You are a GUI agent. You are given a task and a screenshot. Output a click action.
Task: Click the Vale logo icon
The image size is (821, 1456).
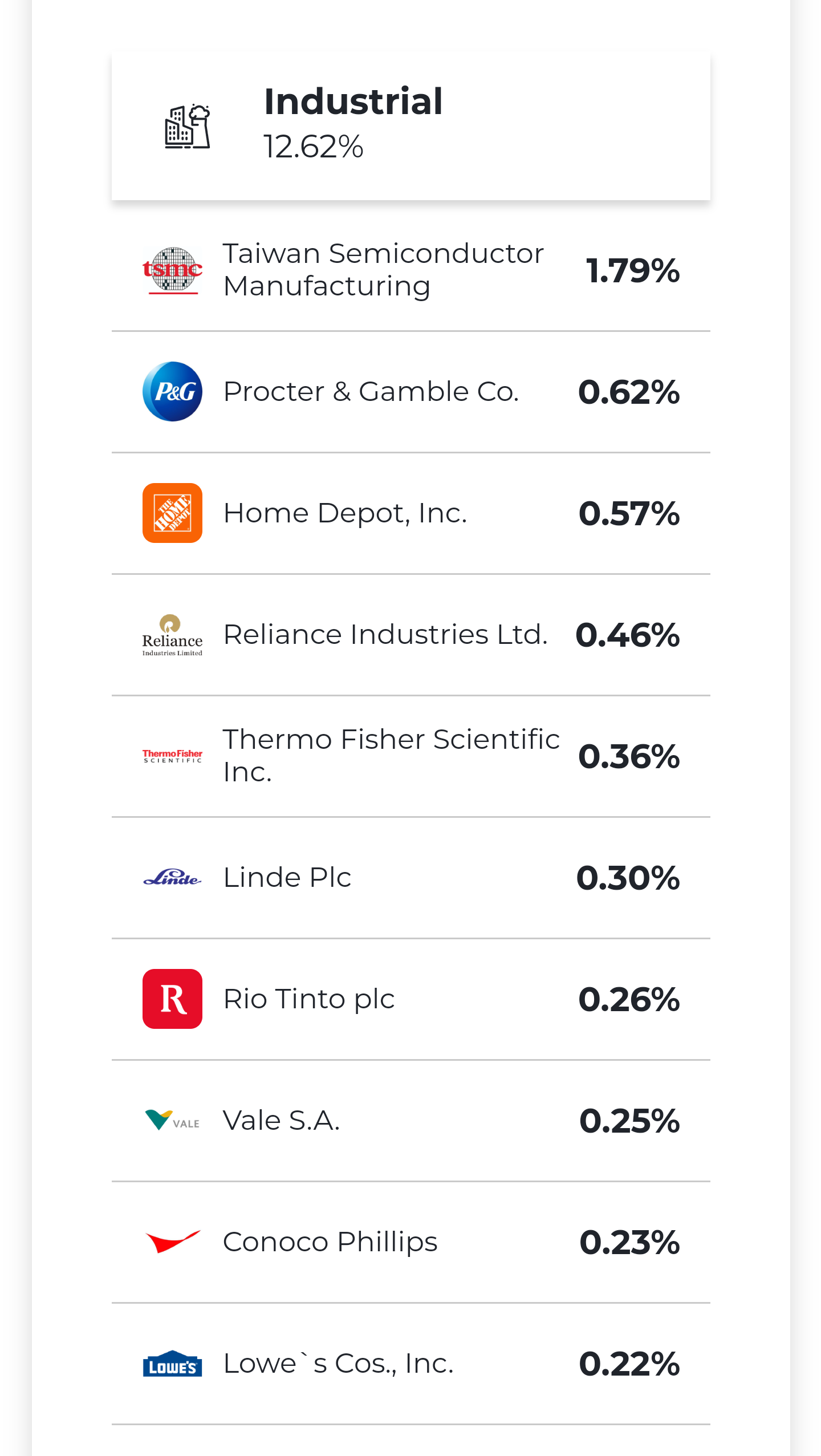tap(172, 1121)
